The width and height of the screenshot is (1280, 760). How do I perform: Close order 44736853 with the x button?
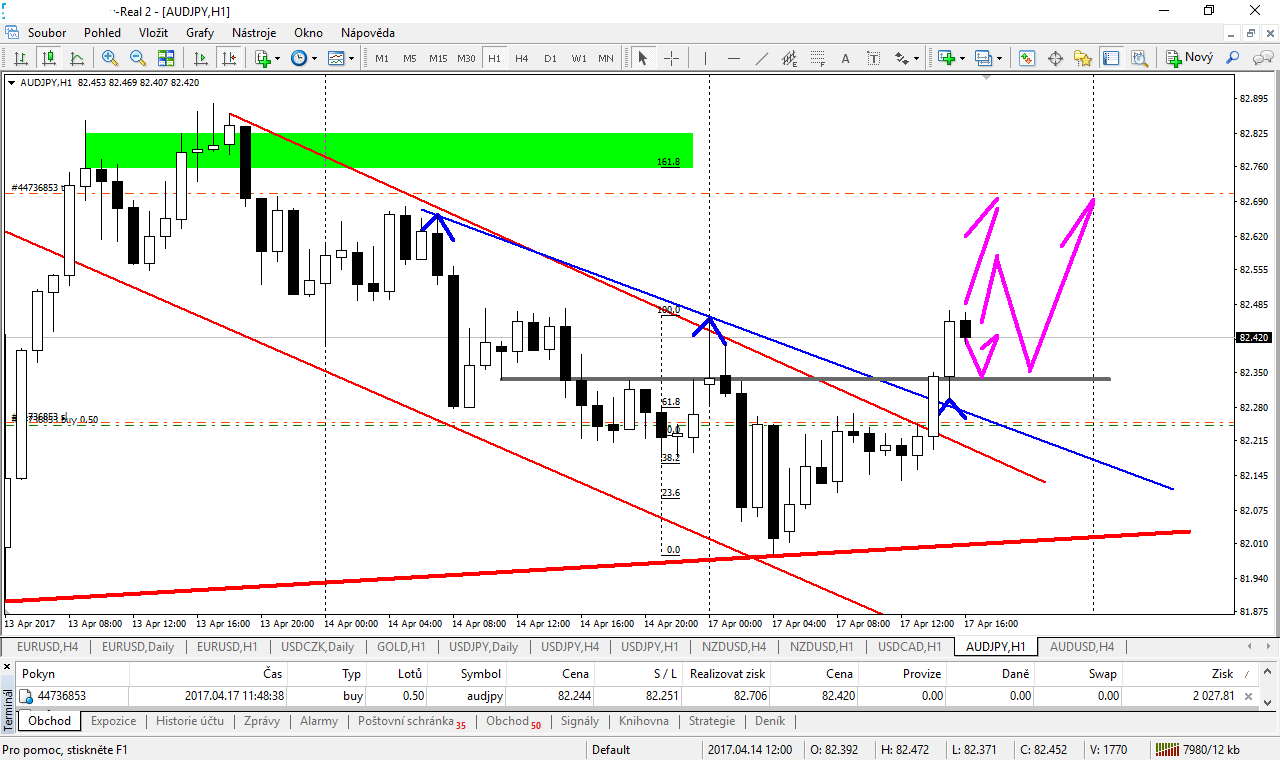pos(1247,696)
